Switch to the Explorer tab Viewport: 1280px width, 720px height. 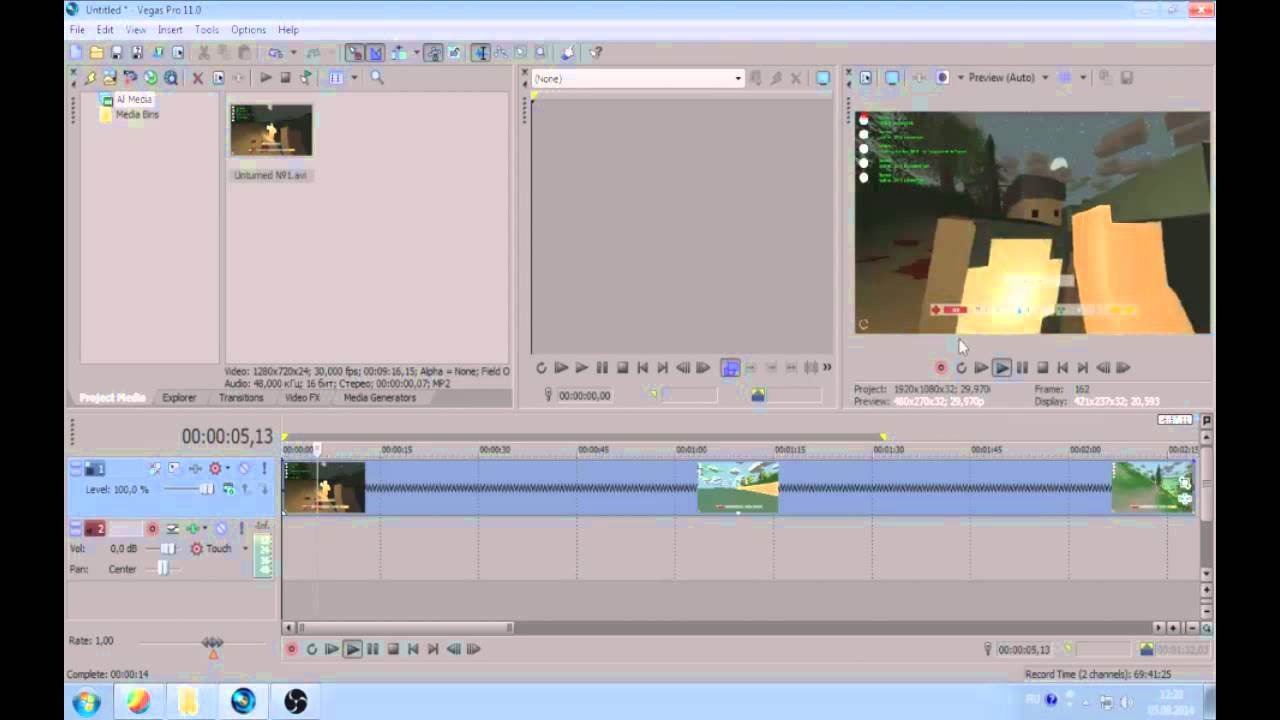click(x=180, y=397)
